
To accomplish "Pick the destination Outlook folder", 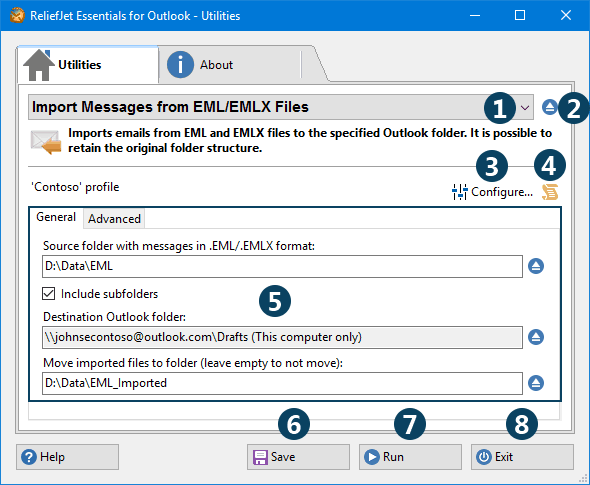I will coord(536,337).
